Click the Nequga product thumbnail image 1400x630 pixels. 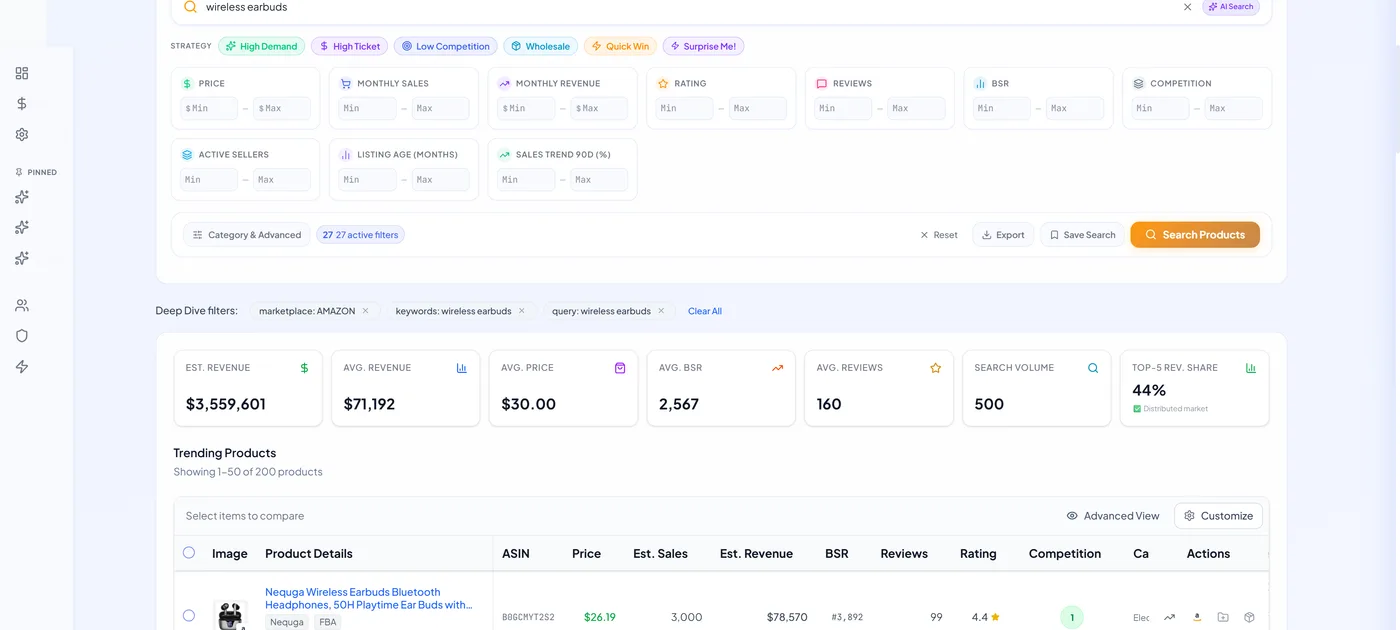pyautogui.click(x=231, y=615)
